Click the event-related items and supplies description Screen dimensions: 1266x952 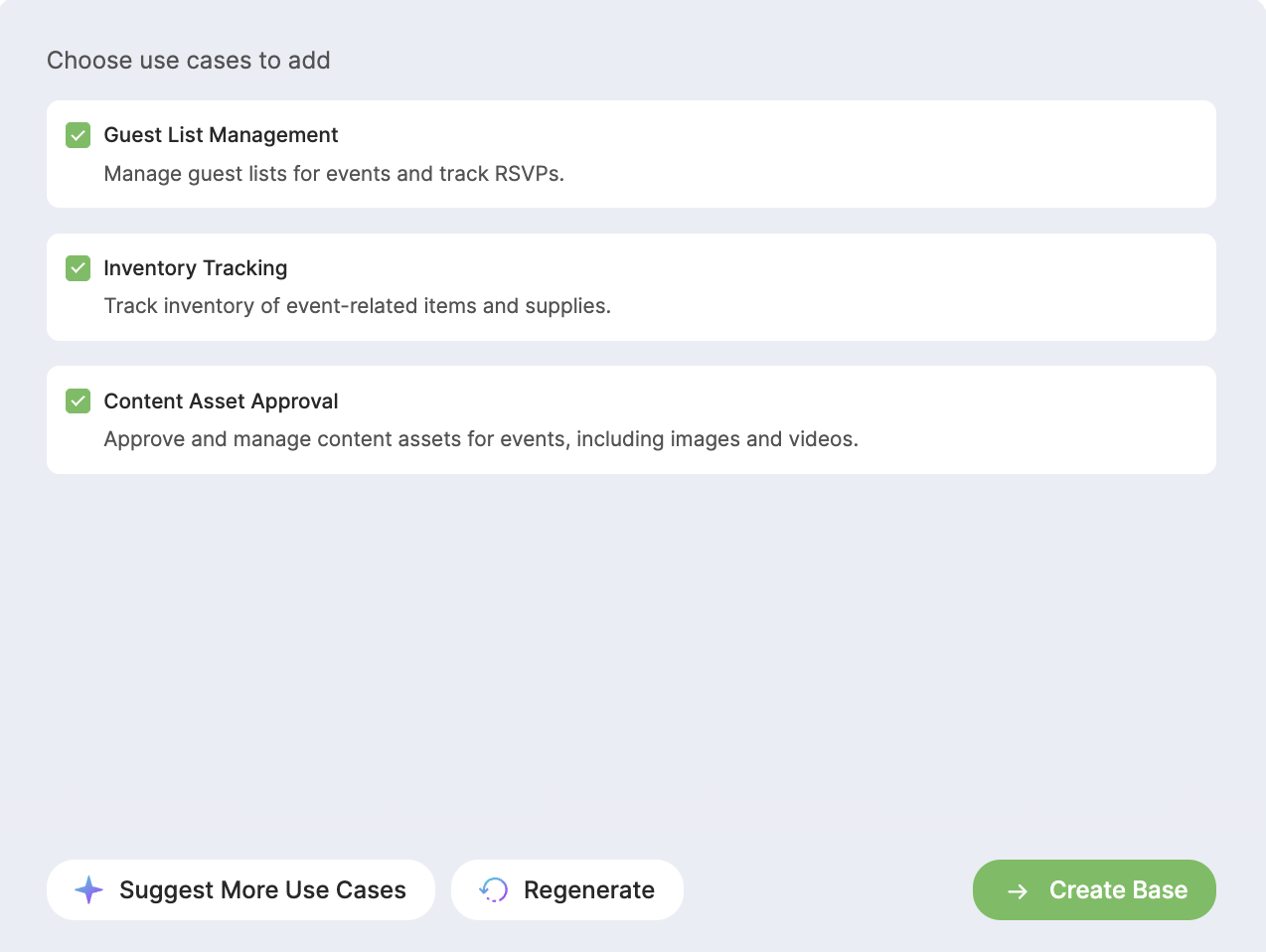pos(358,306)
